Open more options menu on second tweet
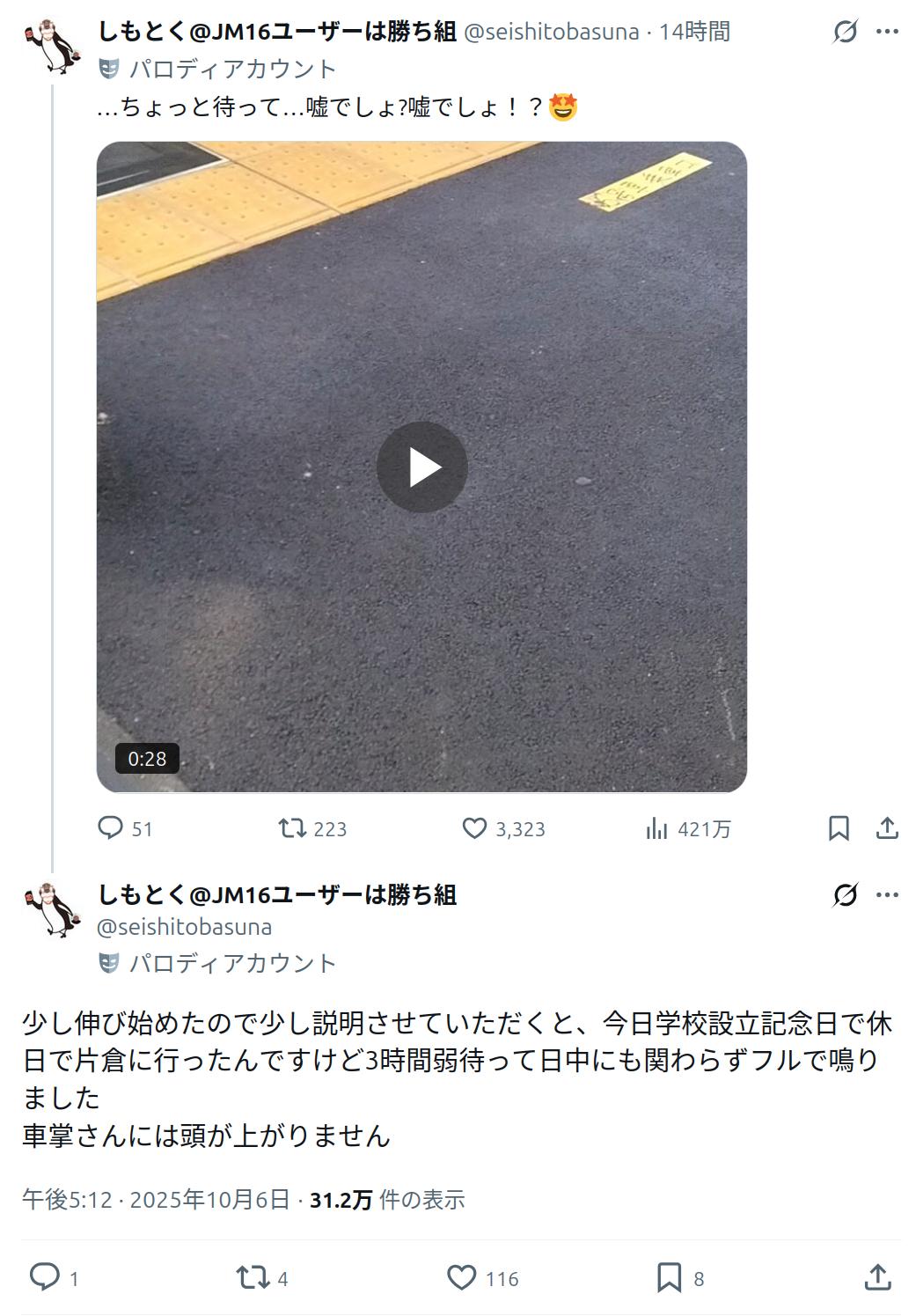 [887, 895]
